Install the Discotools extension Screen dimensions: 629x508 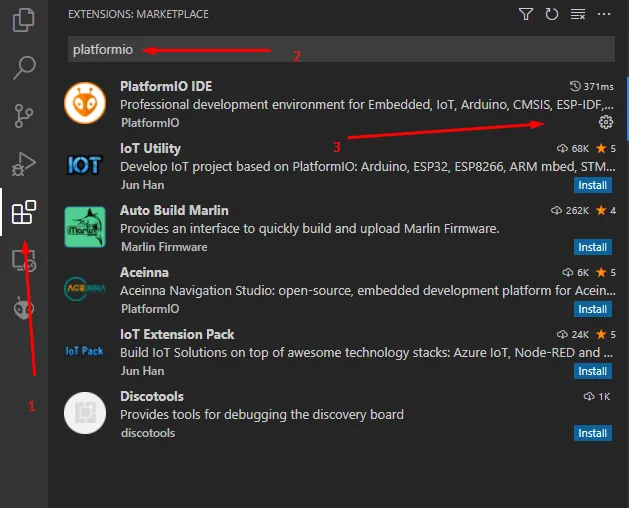592,433
